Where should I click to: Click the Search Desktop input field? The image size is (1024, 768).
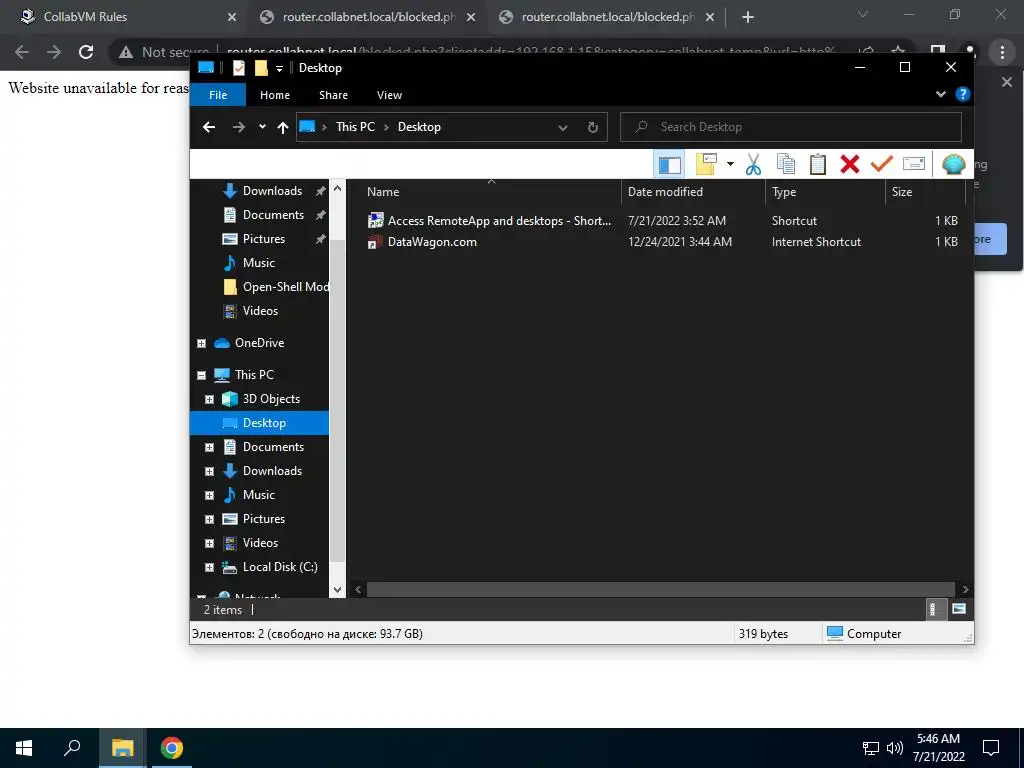click(x=791, y=127)
